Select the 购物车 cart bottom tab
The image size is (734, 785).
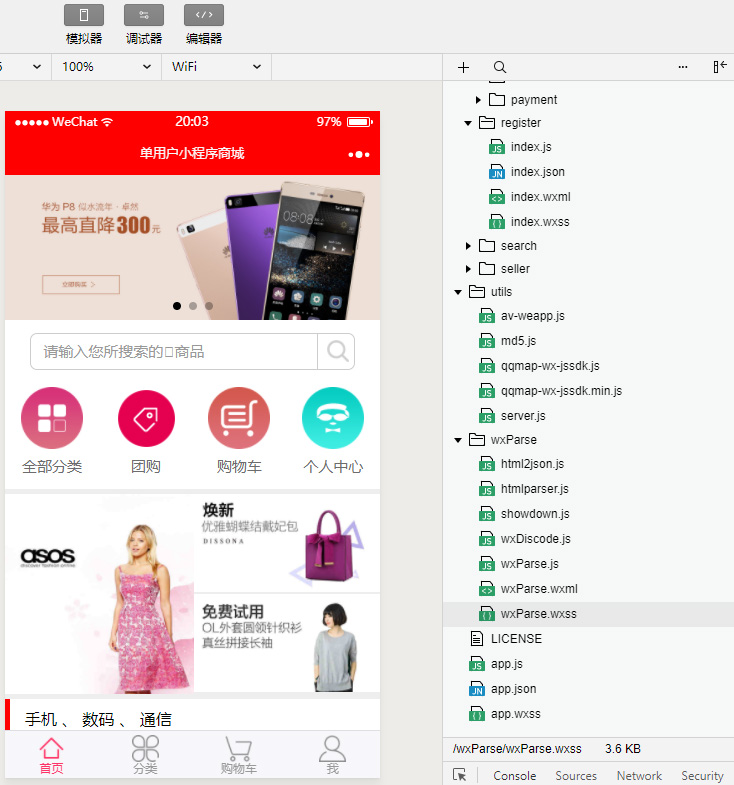point(239,755)
